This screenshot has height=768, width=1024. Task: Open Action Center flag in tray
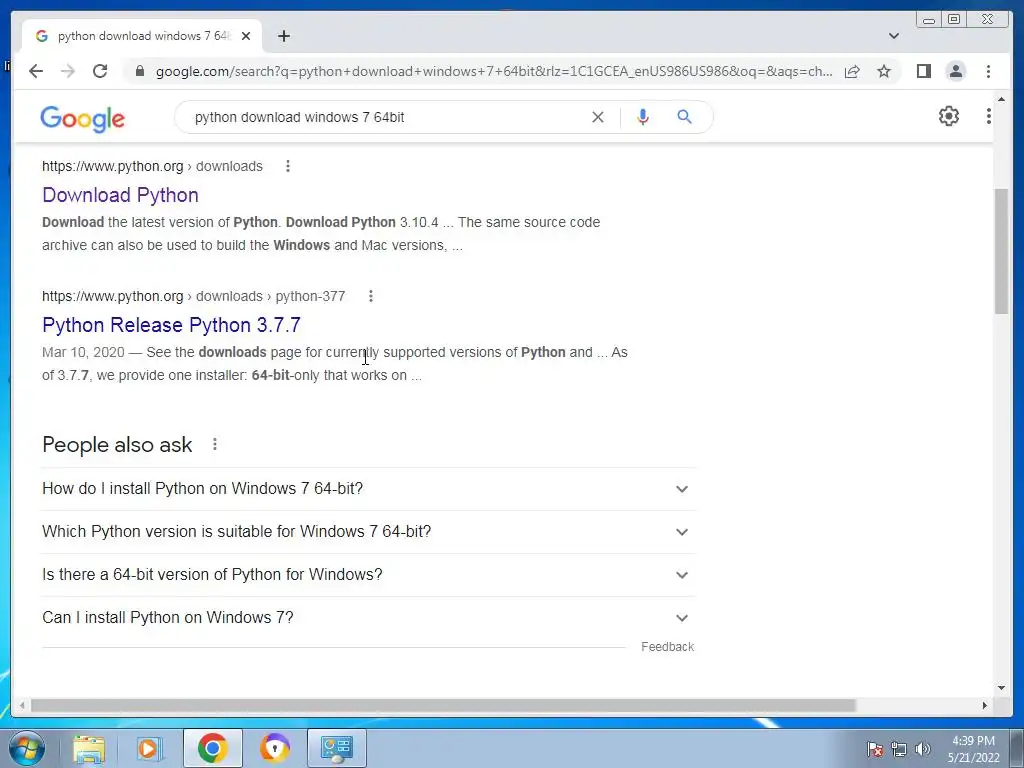pos(875,748)
